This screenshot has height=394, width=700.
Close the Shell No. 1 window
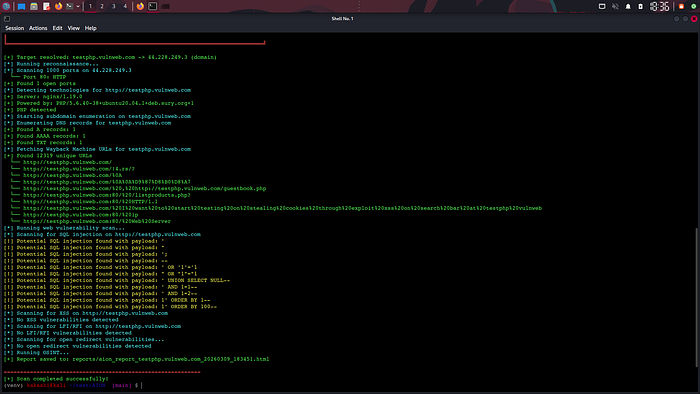click(694, 19)
